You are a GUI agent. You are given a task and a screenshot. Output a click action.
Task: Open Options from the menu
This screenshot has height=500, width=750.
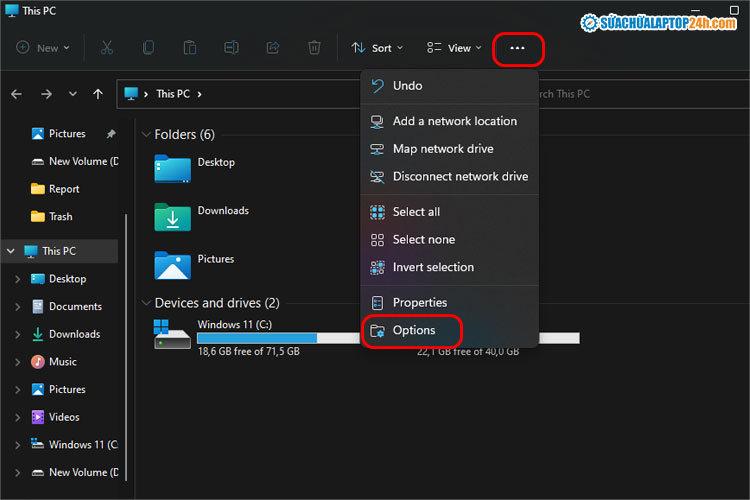[x=450, y=331]
